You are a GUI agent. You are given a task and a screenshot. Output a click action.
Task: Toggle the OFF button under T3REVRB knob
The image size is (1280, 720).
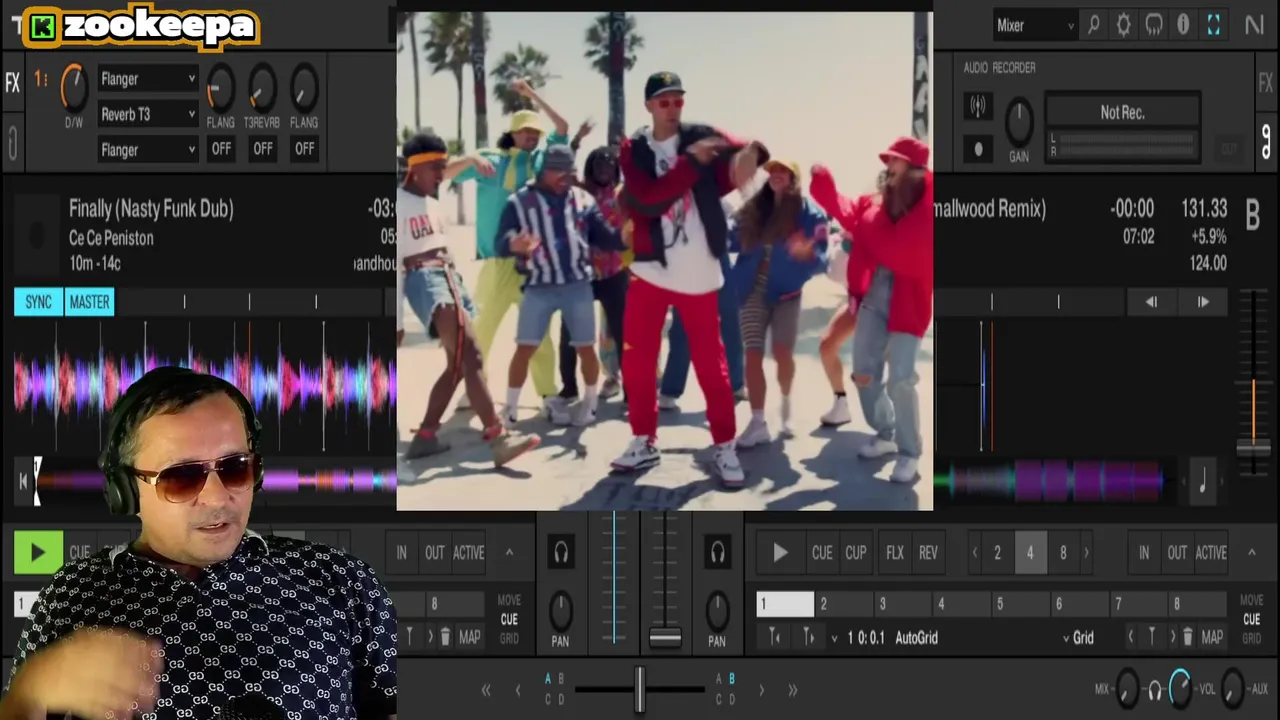tap(262, 148)
